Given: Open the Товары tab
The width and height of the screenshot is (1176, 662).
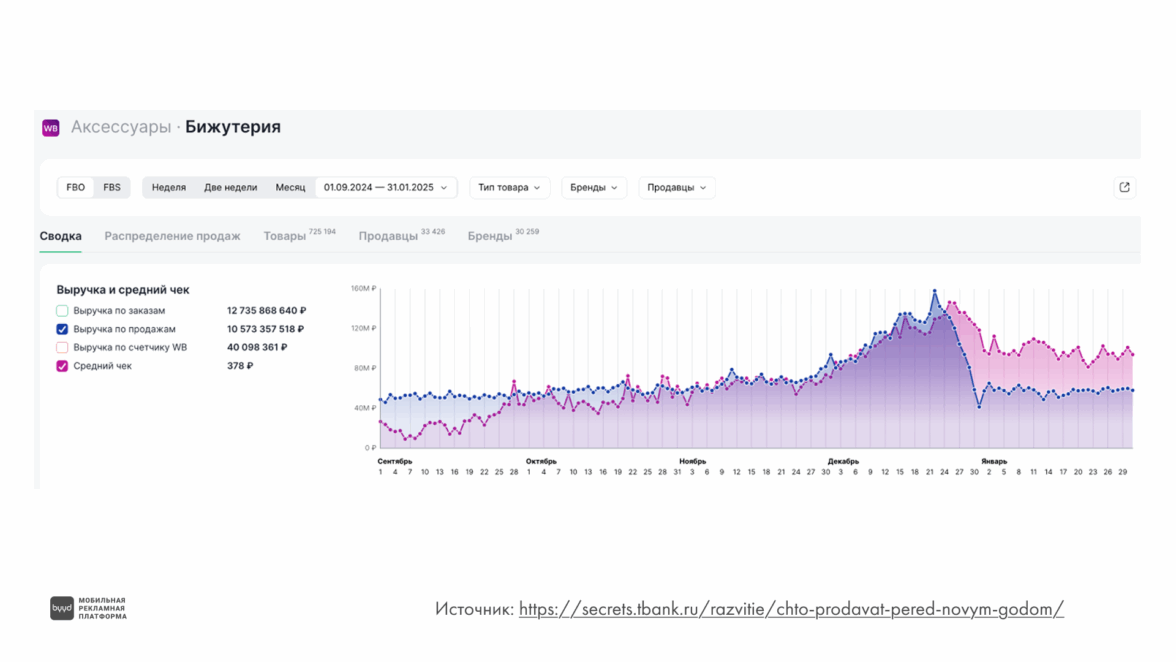Looking at the screenshot, I should click(285, 236).
